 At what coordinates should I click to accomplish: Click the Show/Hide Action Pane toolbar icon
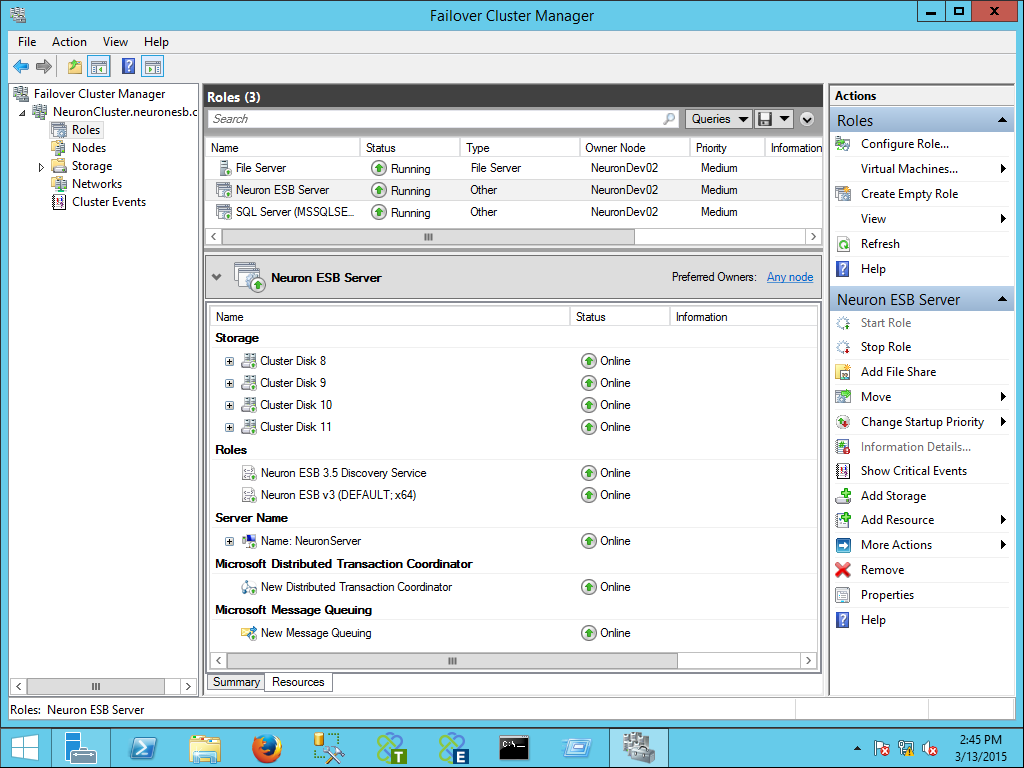point(153,66)
